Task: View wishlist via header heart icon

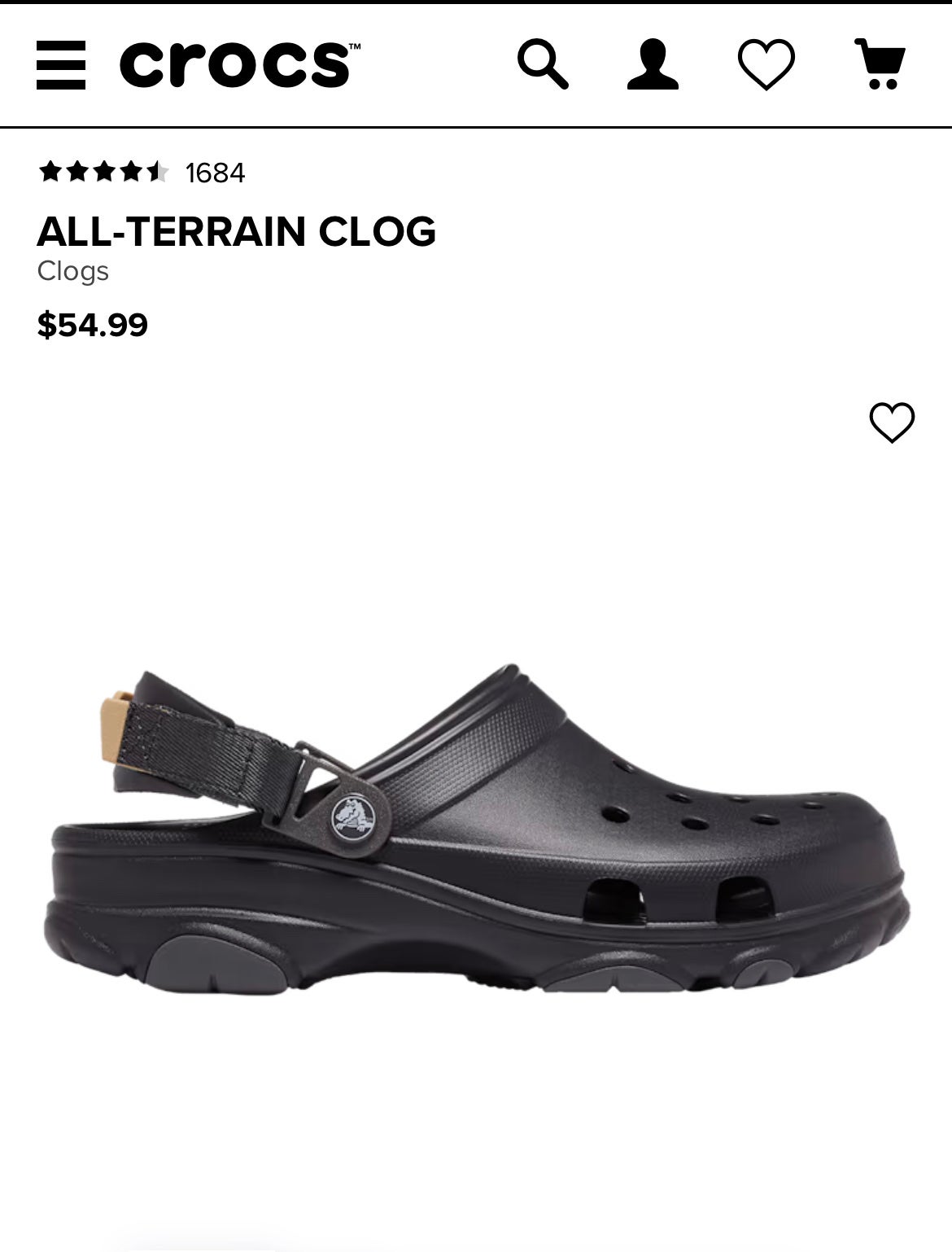Action: click(766, 64)
